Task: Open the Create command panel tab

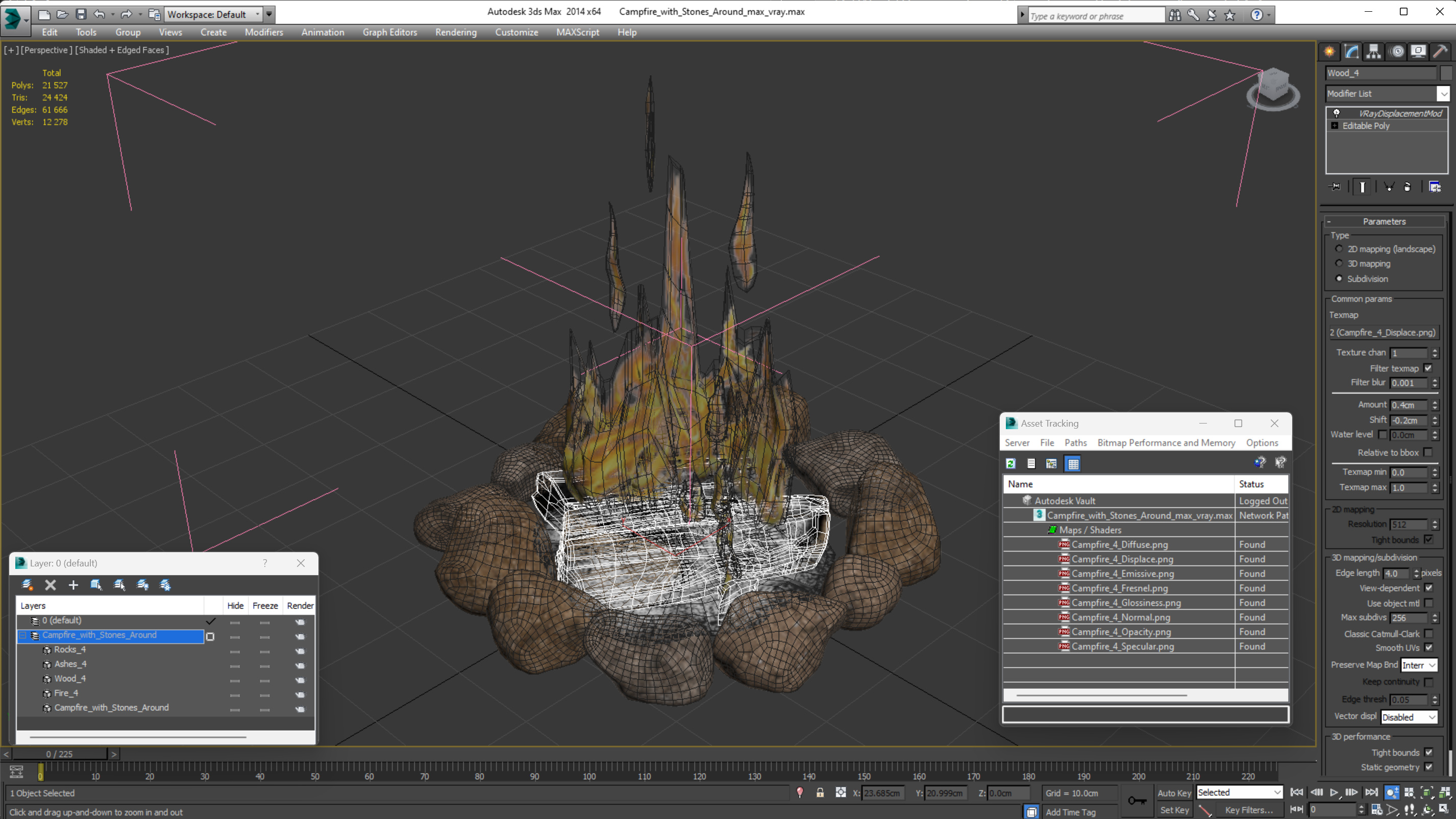Action: pyautogui.click(x=1329, y=52)
